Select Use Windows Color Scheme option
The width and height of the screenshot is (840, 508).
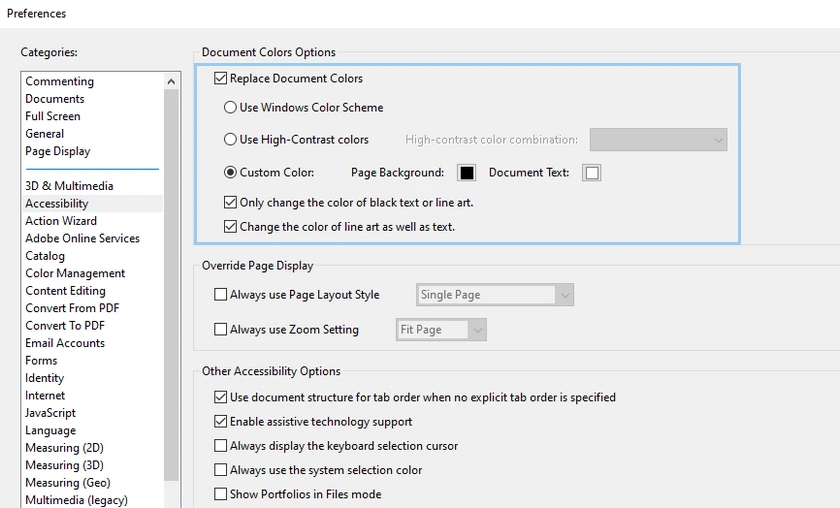coord(231,108)
